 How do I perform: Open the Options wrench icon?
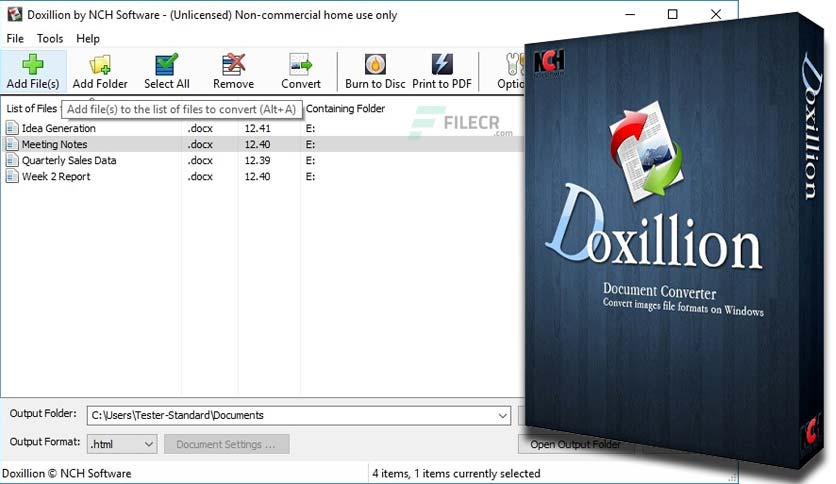515,64
